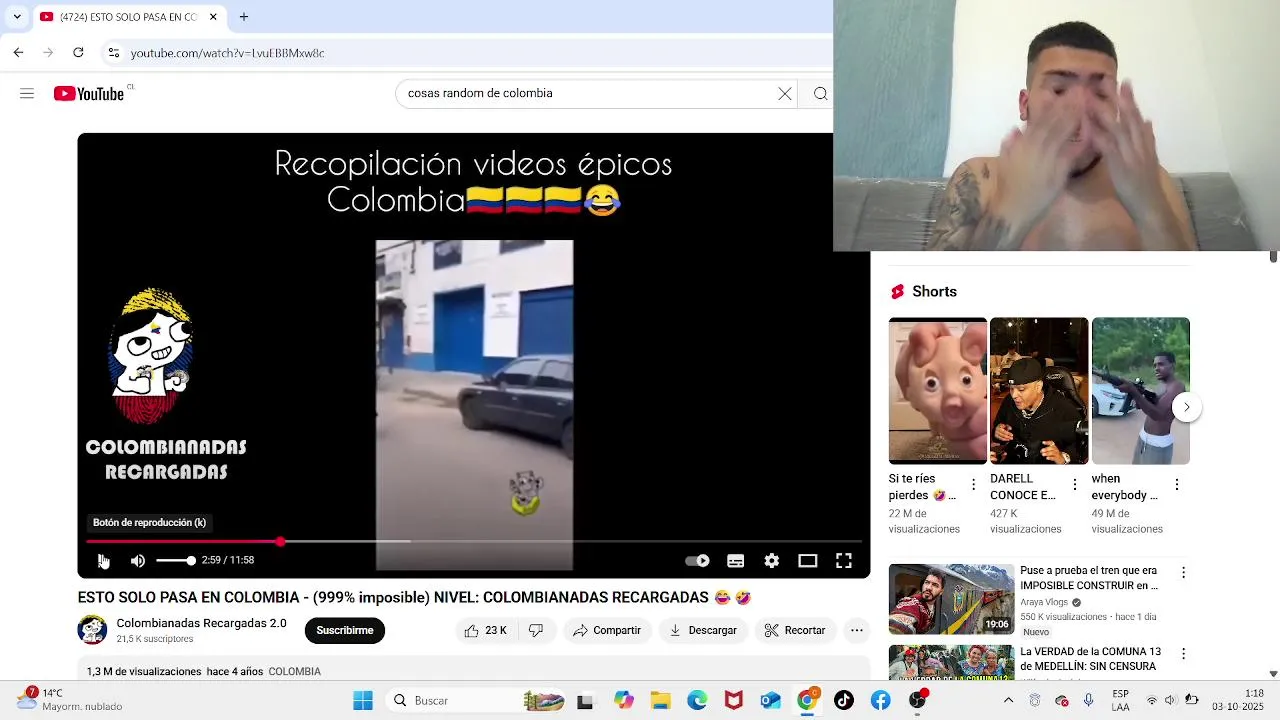Reload the page
The height and width of the screenshot is (720, 1280).
[x=80, y=53]
